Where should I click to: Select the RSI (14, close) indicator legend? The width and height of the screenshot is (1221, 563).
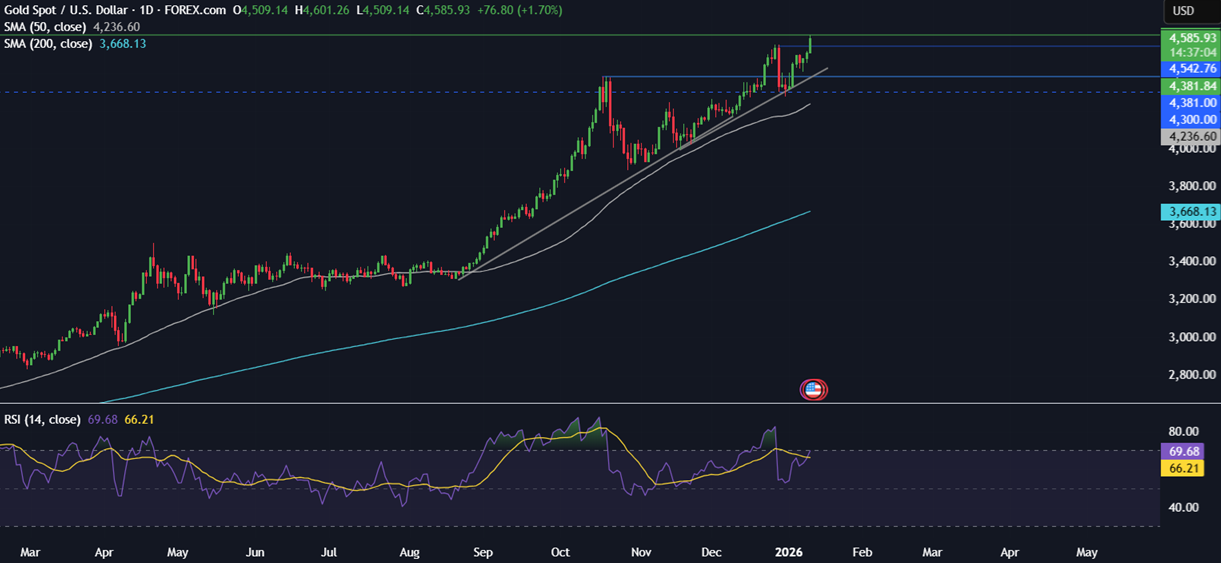tap(42, 420)
